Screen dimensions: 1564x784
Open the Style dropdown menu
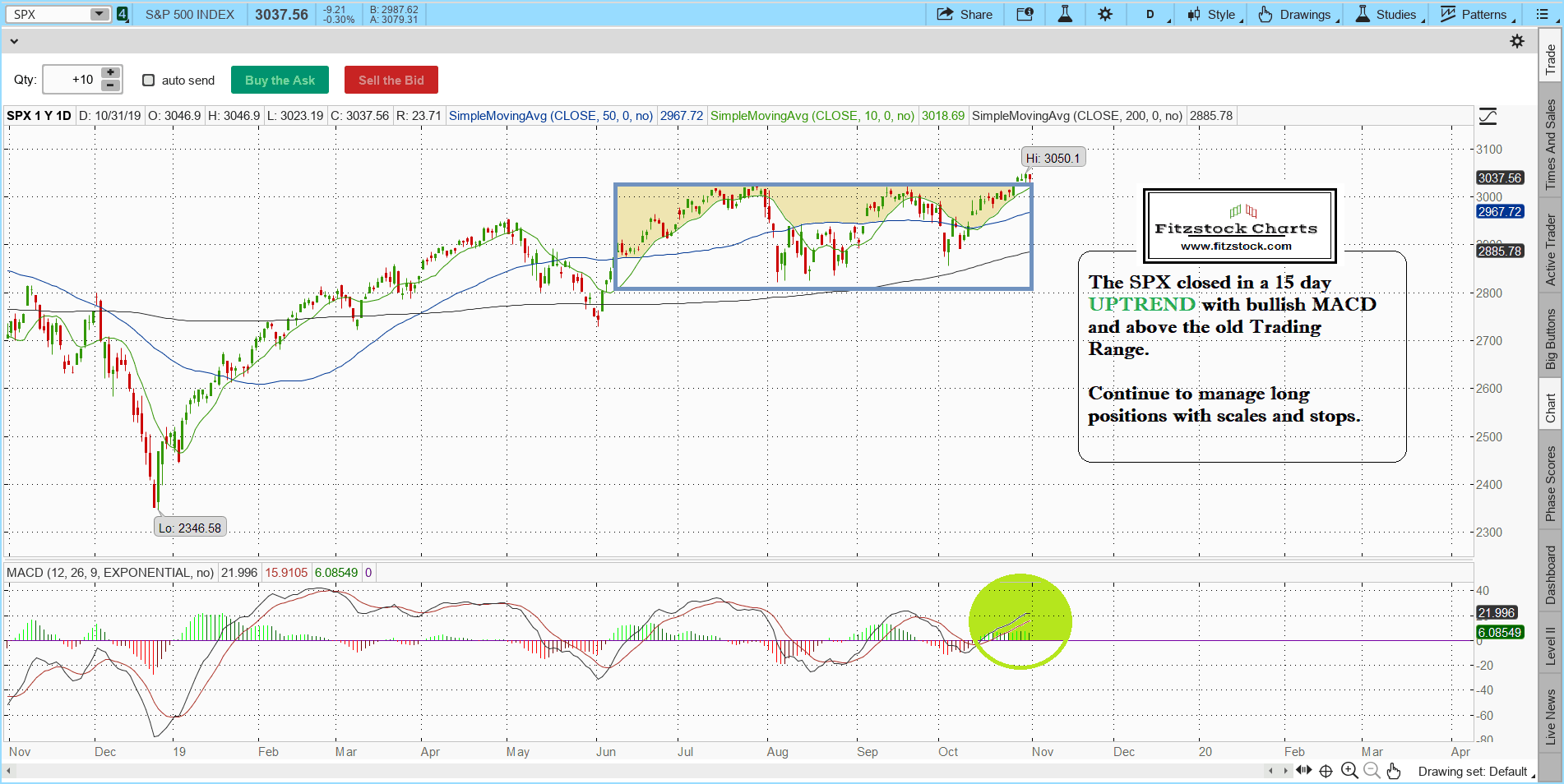(x=1214, y=14)
